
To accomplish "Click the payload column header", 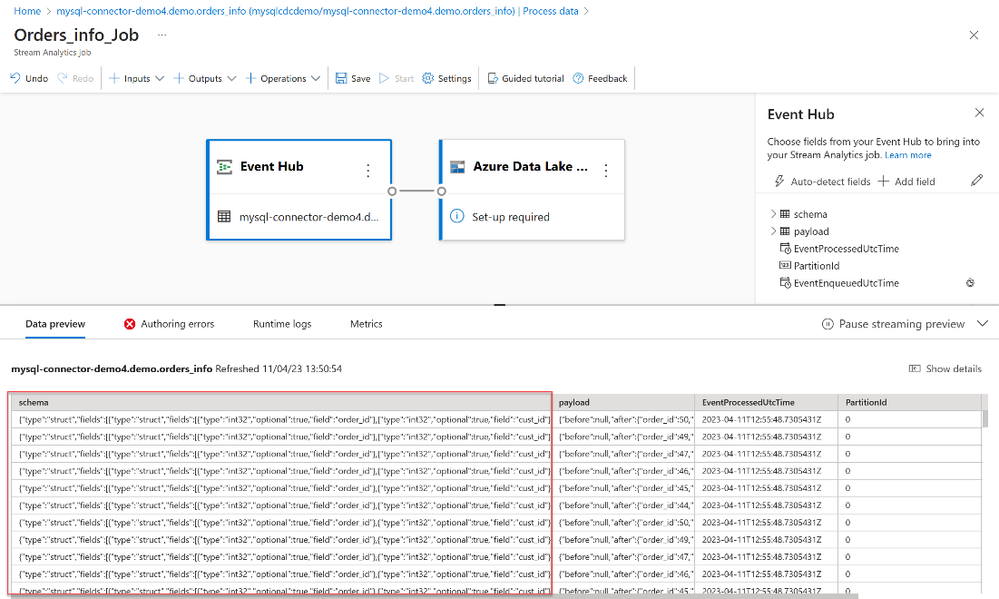I will pos(624,402).
